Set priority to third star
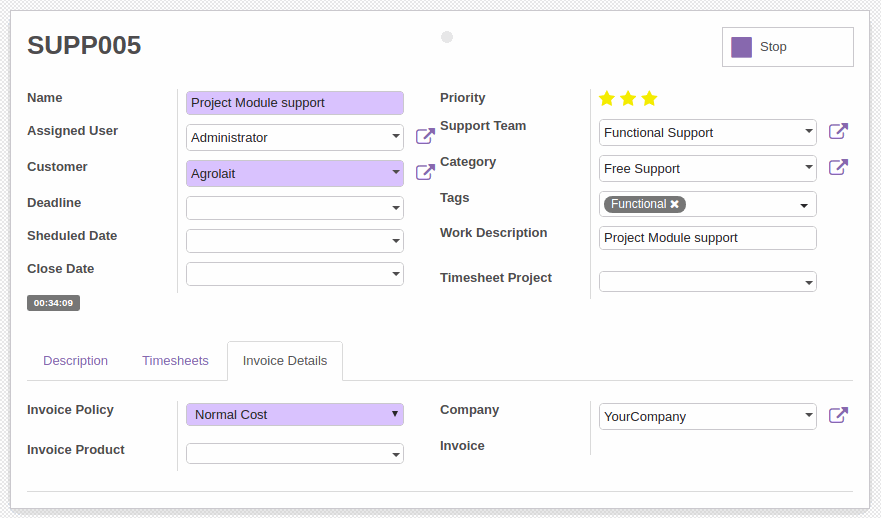The image size is (881, 518). (x=650, y=99)
